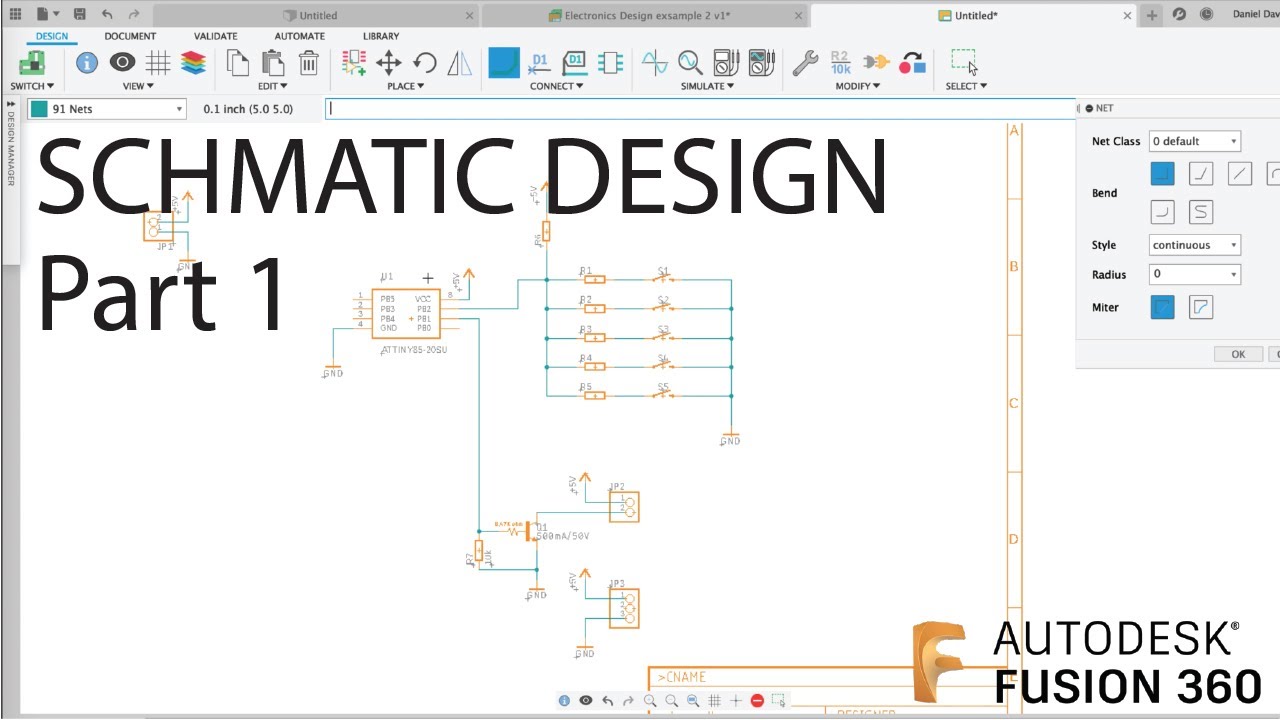The width and height of the screenshot is (1280, 720).
Task: Select the straight miter option
Action: [x=1162, y=307]
